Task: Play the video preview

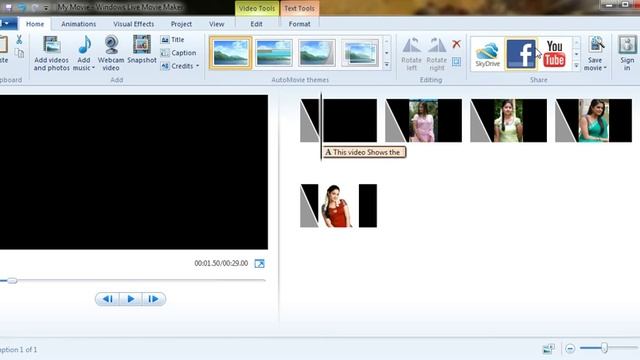Action: (131, 299)
